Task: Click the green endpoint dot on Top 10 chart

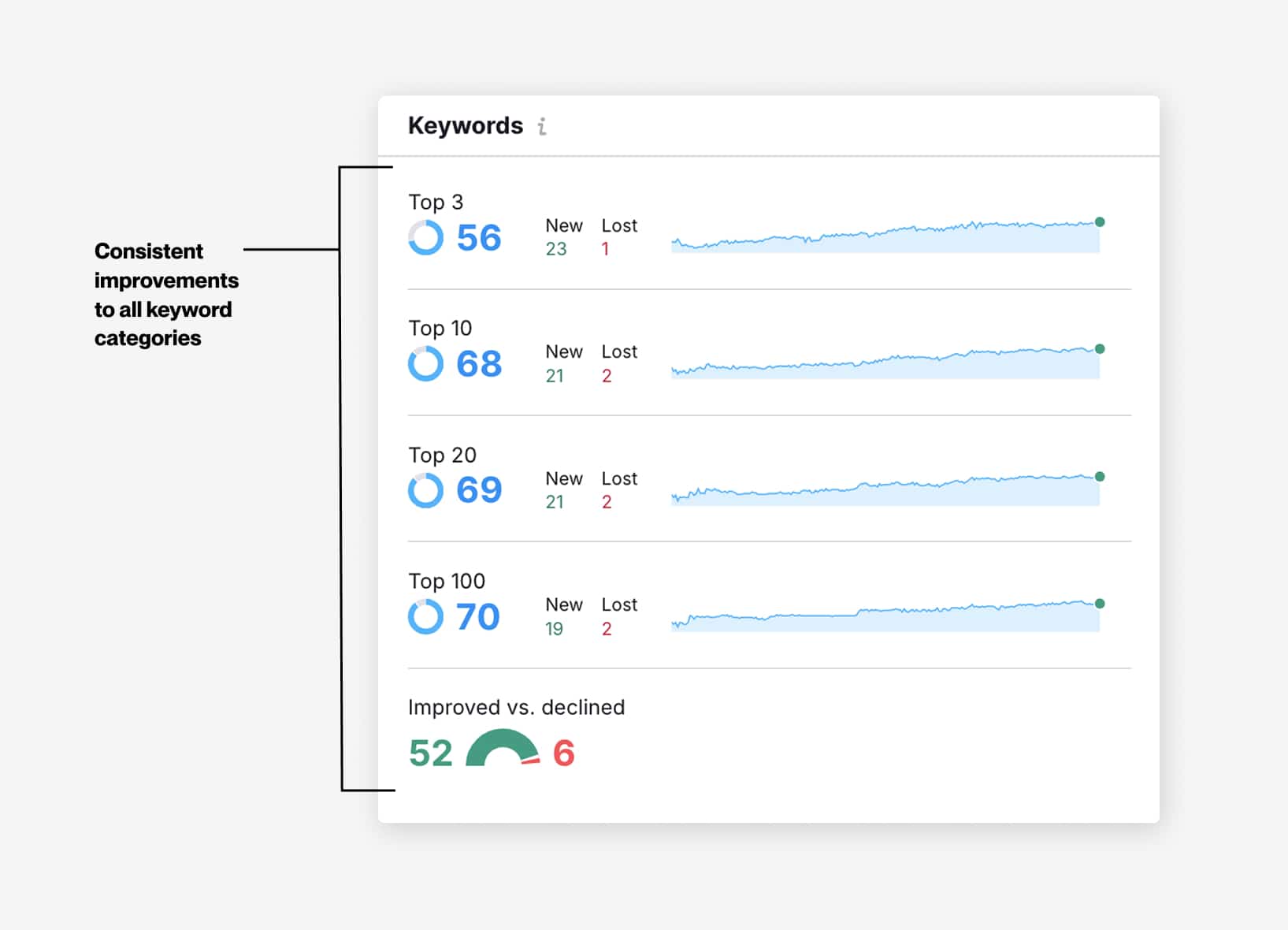Action: [x=1100, y=349]
